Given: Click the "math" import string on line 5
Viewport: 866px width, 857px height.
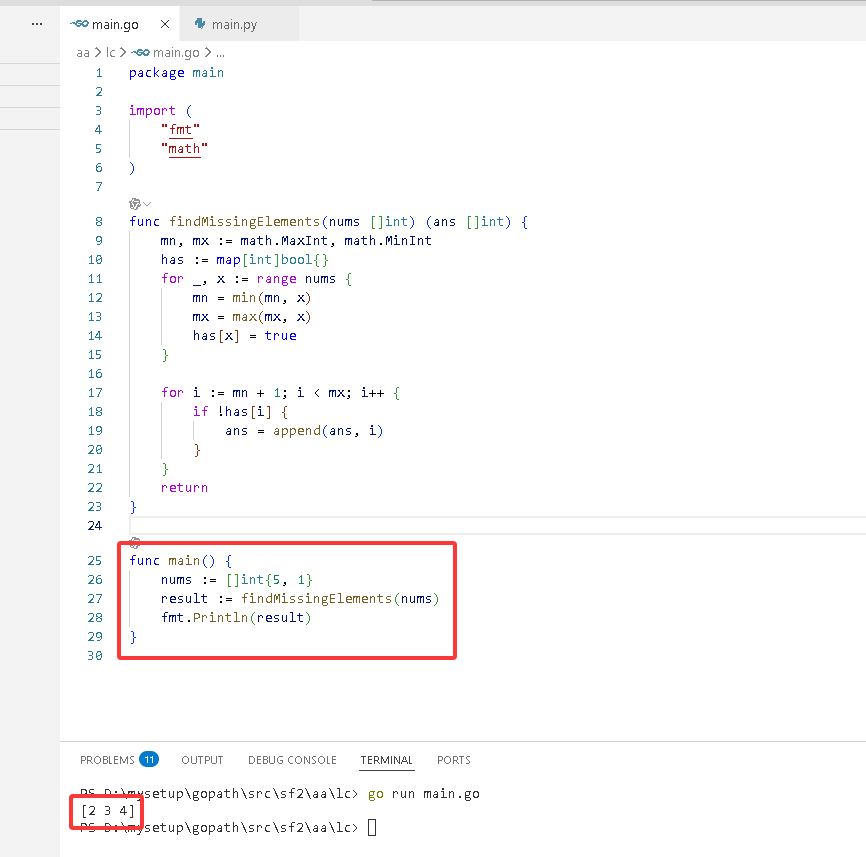Looking at the screenshot, I should click(x=184, y=149).
